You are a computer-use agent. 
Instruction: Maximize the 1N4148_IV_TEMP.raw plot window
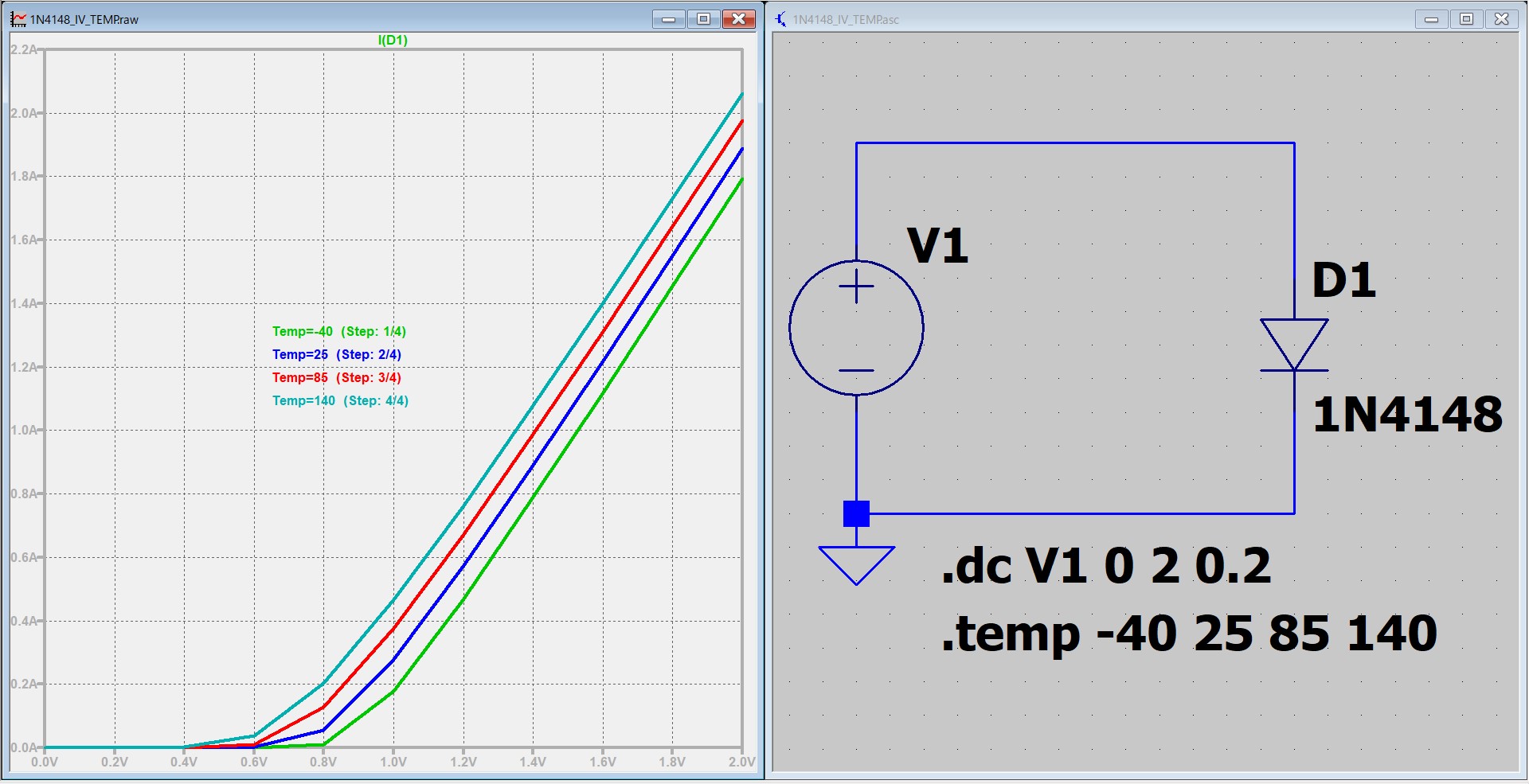coord(703,19)
